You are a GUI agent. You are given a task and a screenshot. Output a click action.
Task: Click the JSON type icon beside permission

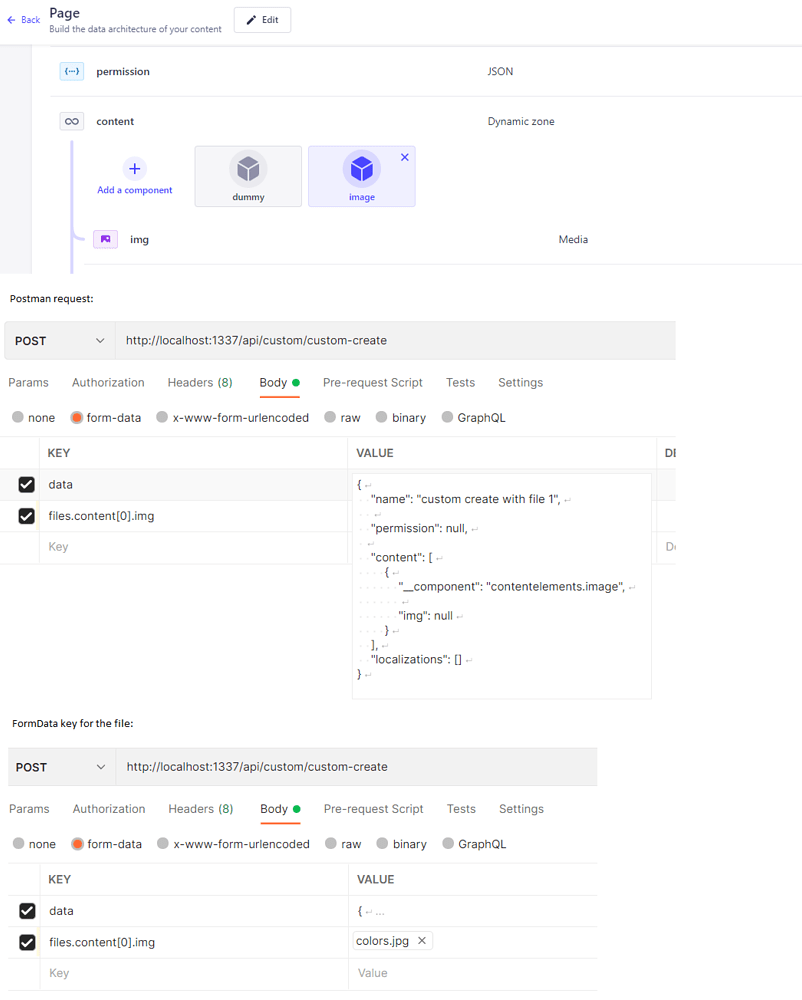(x=72, y=71)
